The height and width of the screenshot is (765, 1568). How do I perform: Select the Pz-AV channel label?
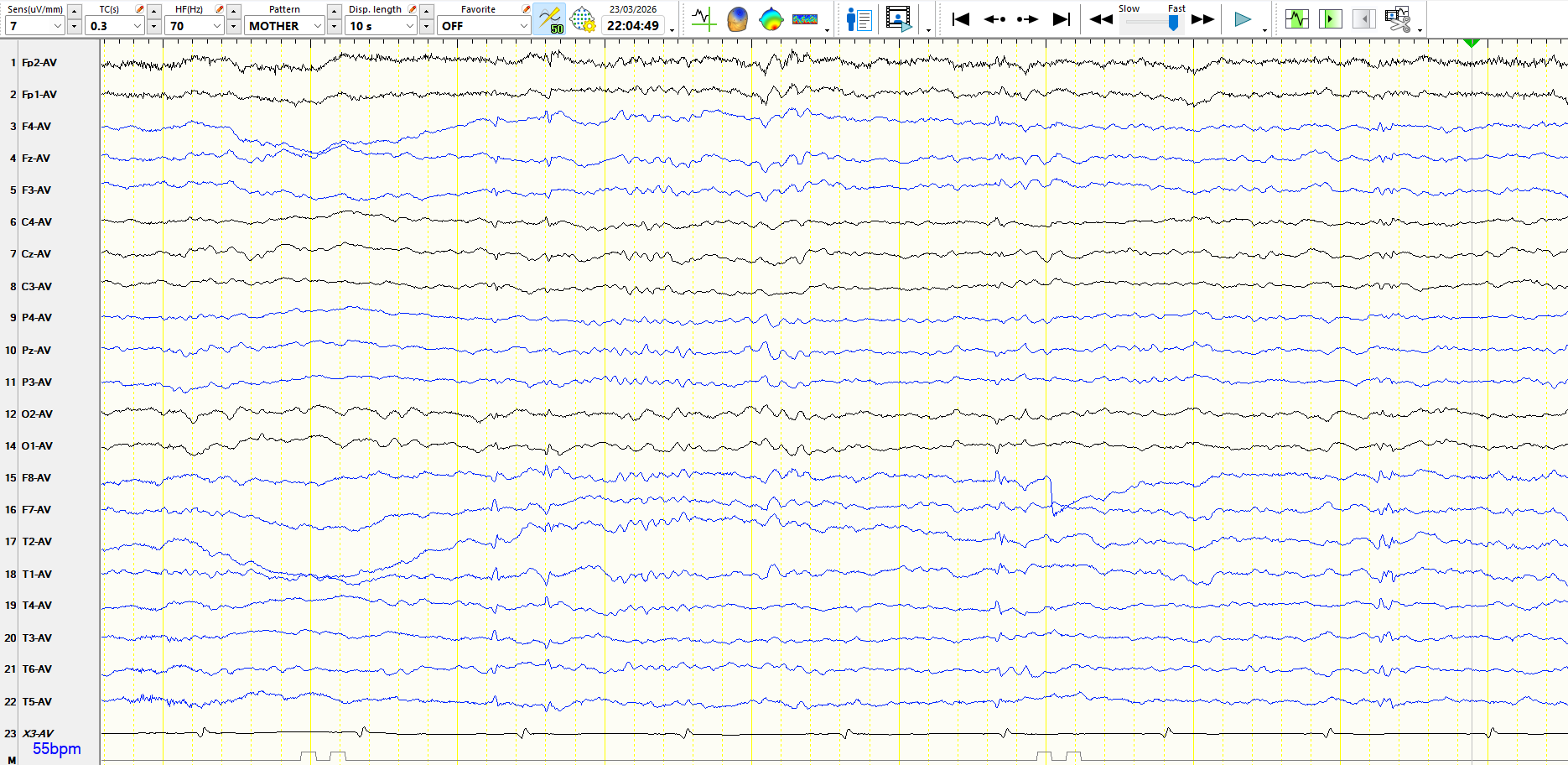coord(36,351)
